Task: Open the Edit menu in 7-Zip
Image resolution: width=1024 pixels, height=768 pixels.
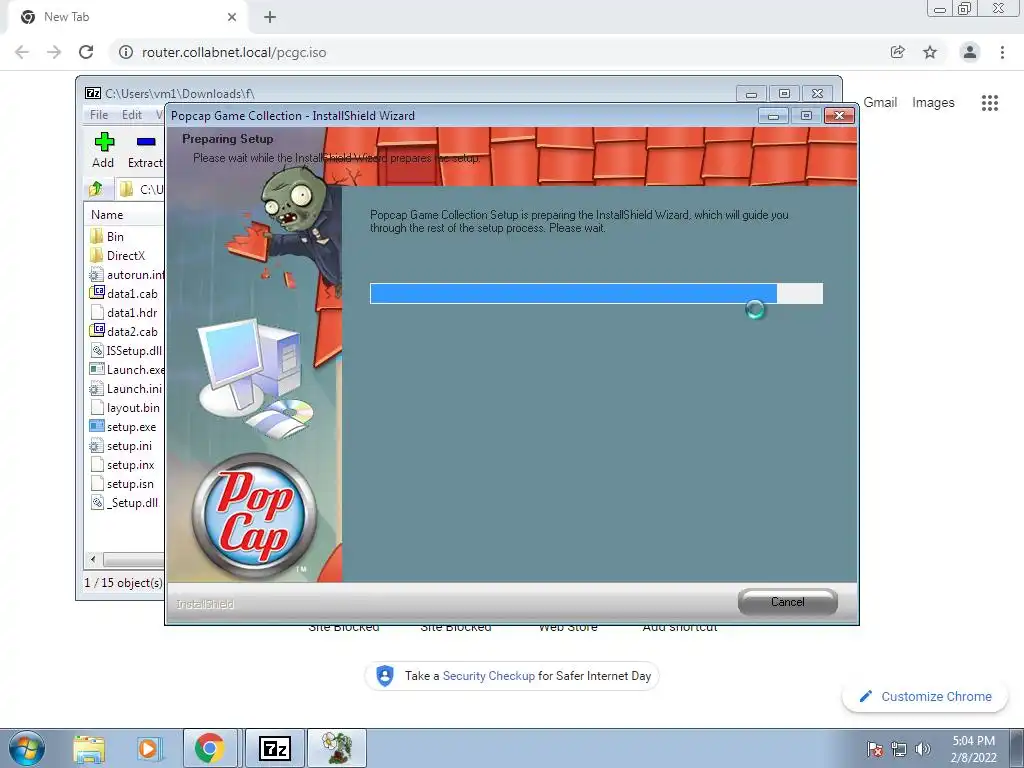Action: click(x=131, y=115)
